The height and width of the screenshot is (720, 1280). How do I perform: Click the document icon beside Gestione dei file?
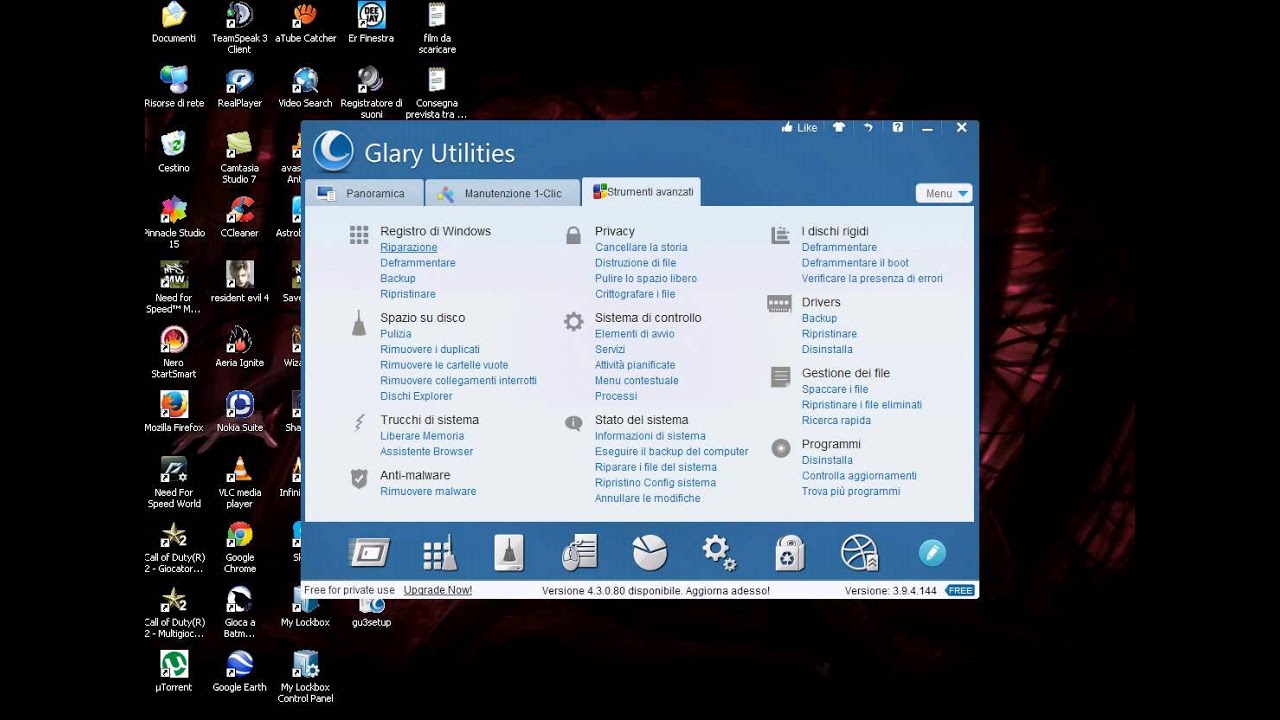point(781,377)
